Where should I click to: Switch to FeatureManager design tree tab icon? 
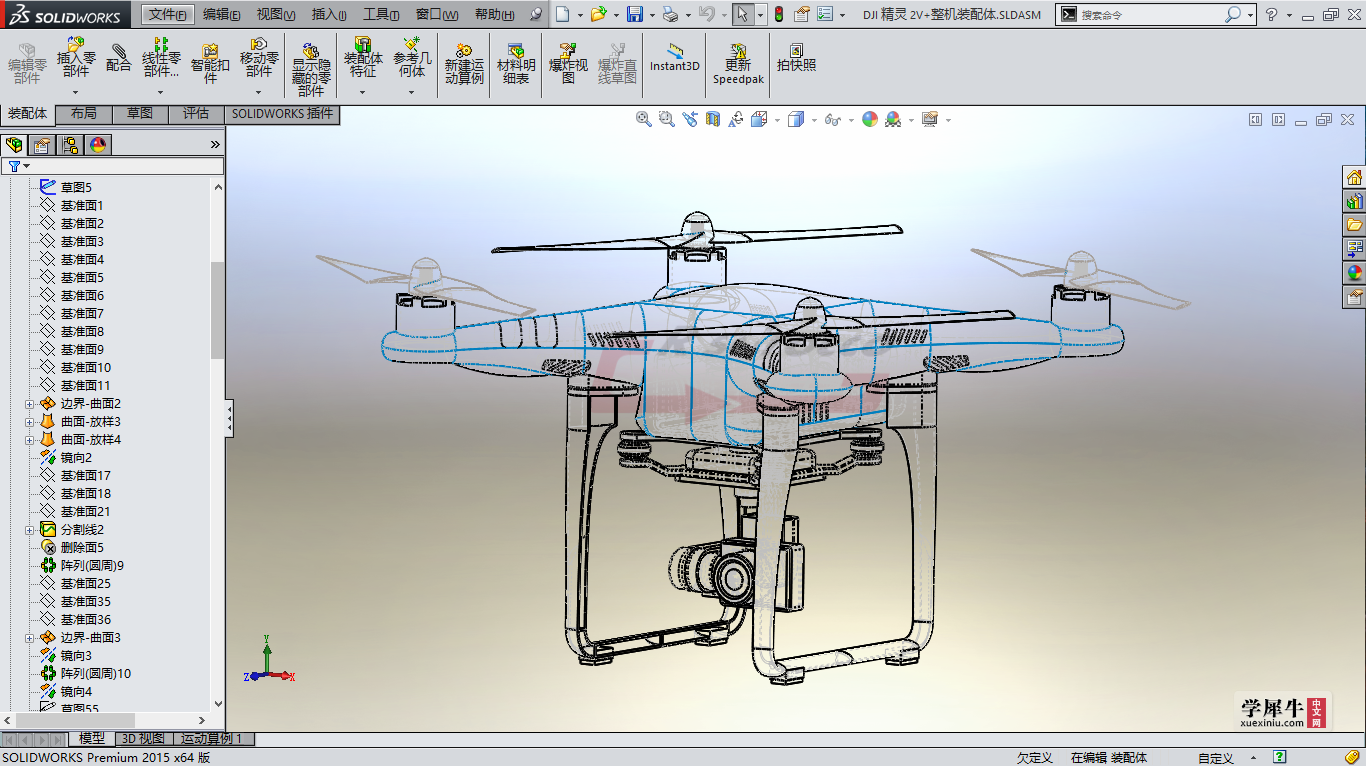(14, 145)
